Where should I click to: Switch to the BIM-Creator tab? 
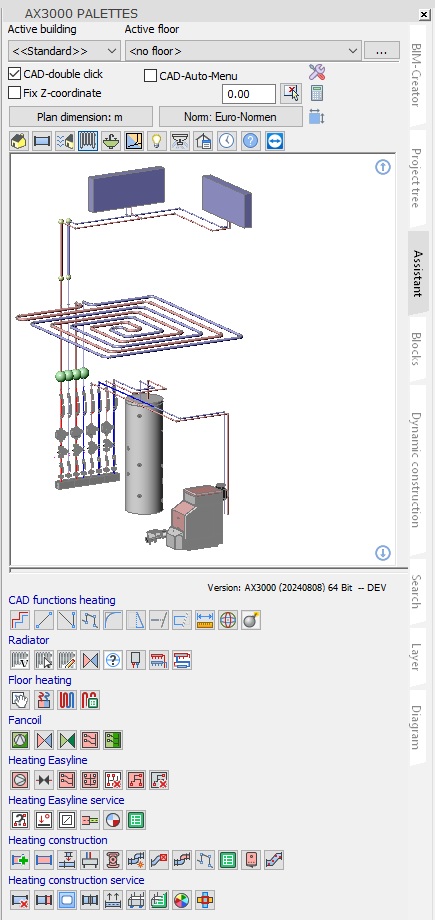point(416,75)
